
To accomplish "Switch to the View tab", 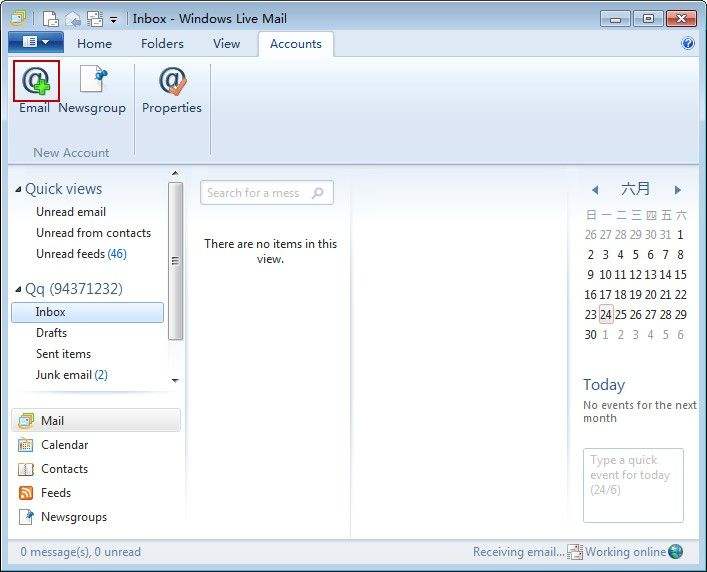I will click(226, 44).
